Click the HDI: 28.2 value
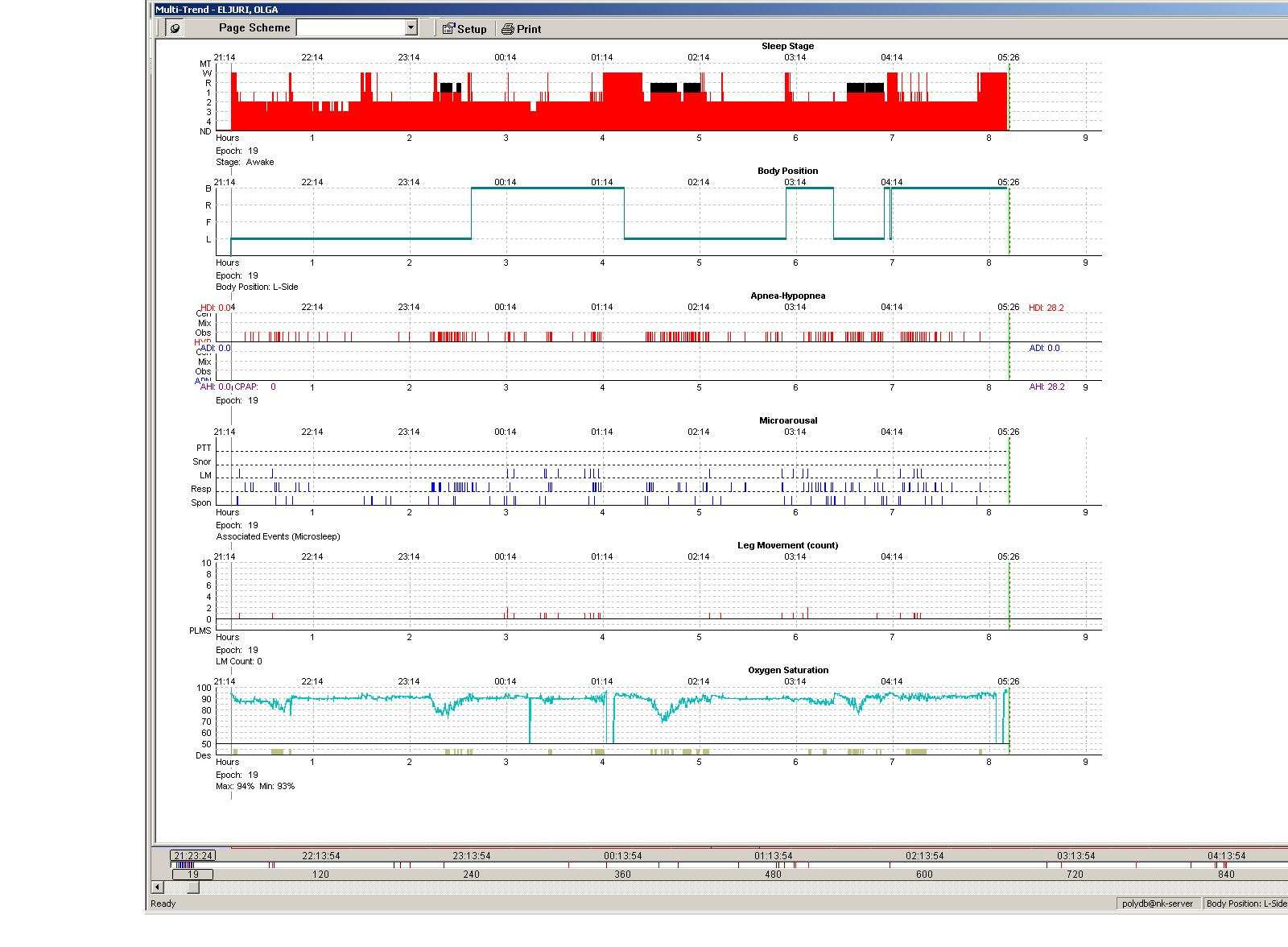This screenshot has width=1288, height=947. [x=1046, y=308]
